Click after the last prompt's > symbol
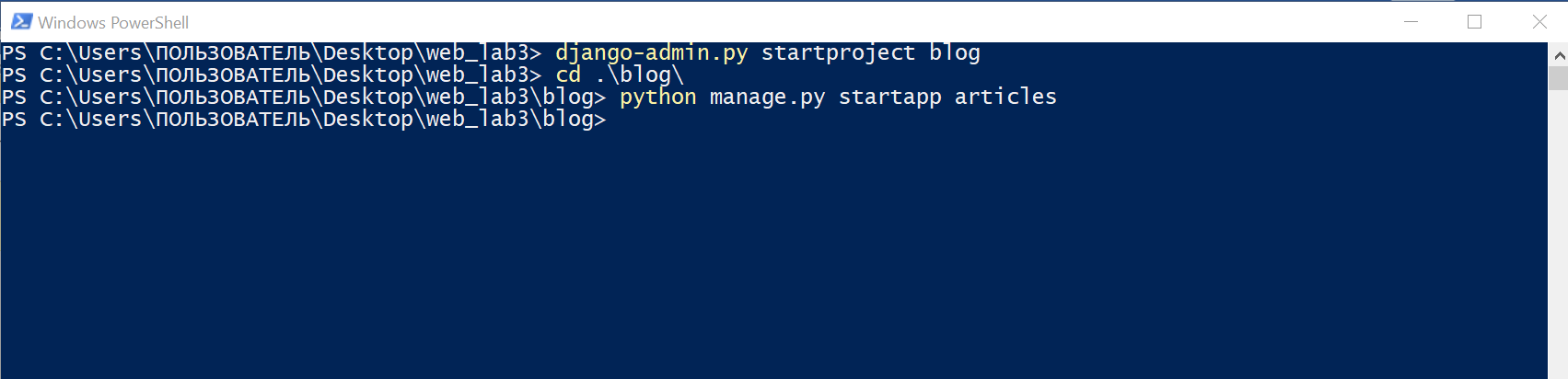The width and height of the screenshot is (1568, 379). (614, 120)
